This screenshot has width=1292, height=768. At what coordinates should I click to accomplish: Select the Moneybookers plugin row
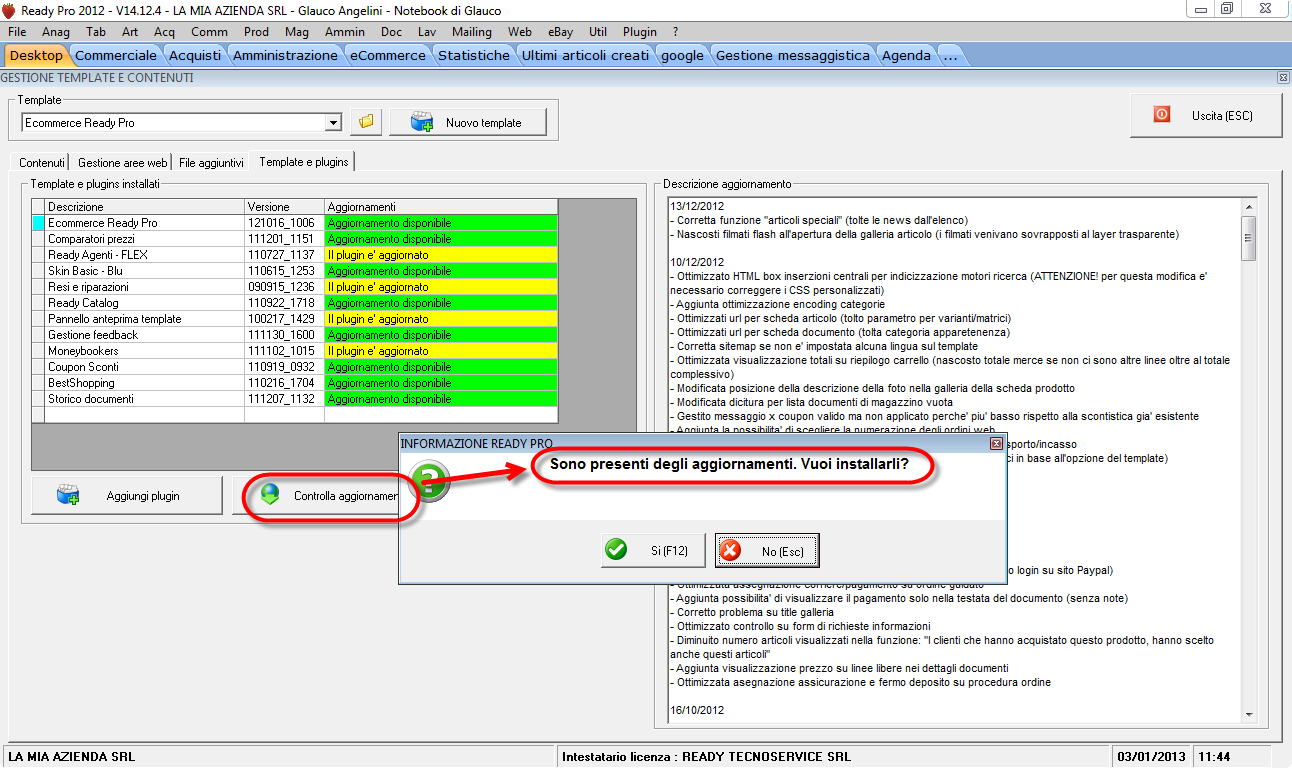(x=295, y=351)
